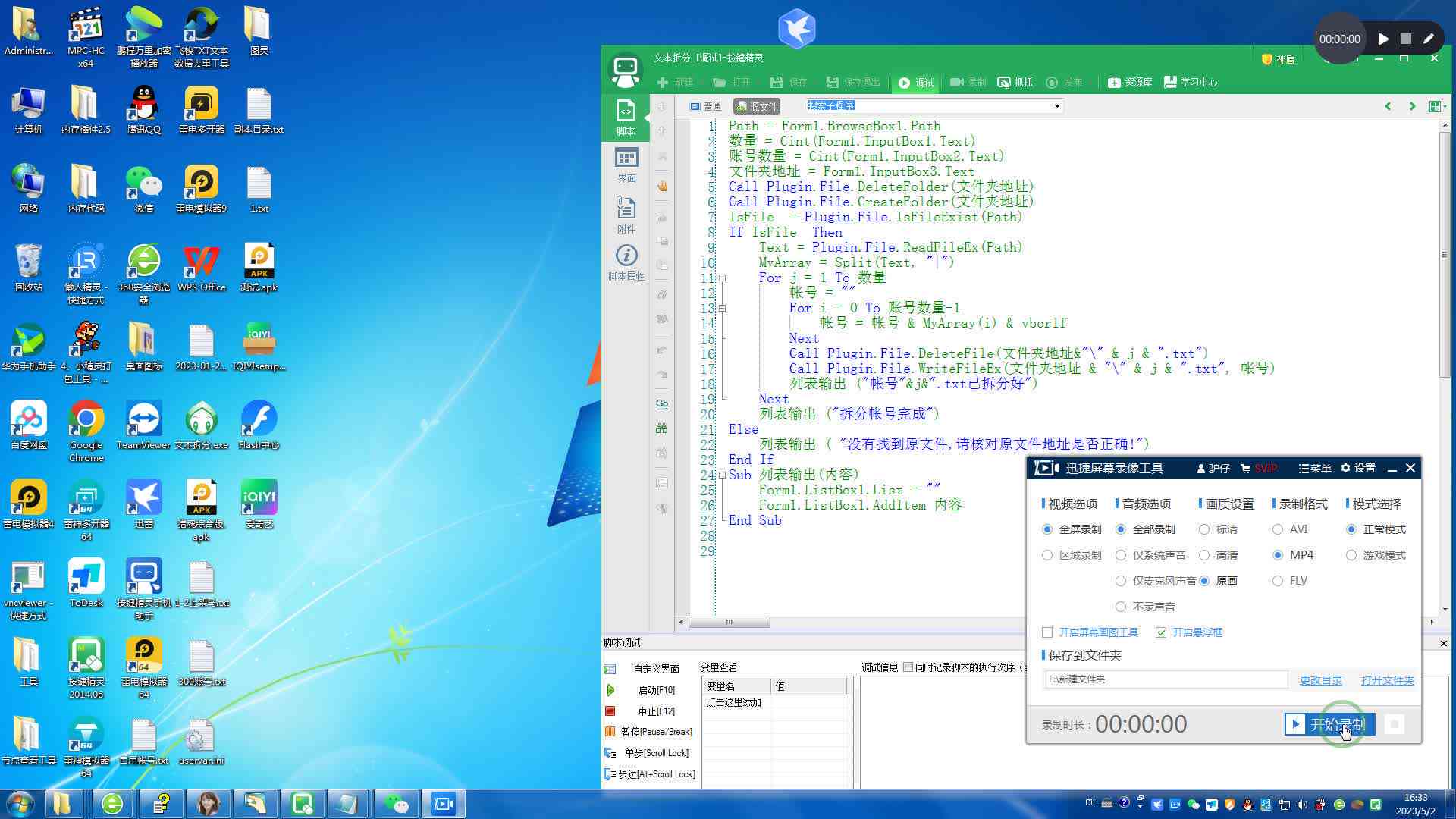Toggle 开启屏幕画图工具 screen drawing tool checkbox
Screen dimensions: 1456x819
tap(1048, 632)
